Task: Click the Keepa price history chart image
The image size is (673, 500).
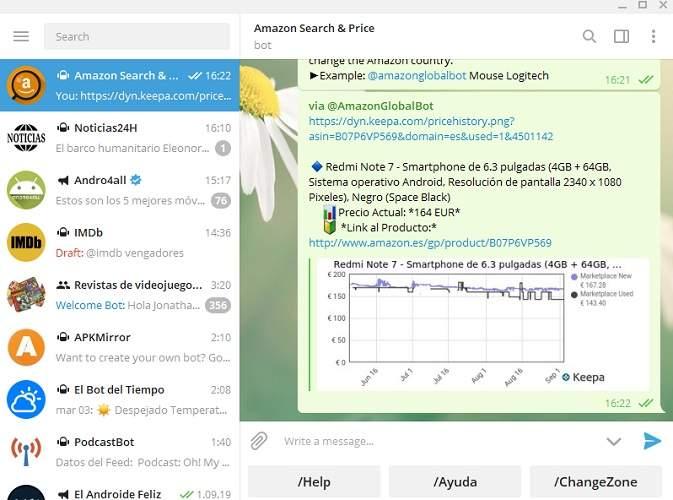Action: point(480,323)
